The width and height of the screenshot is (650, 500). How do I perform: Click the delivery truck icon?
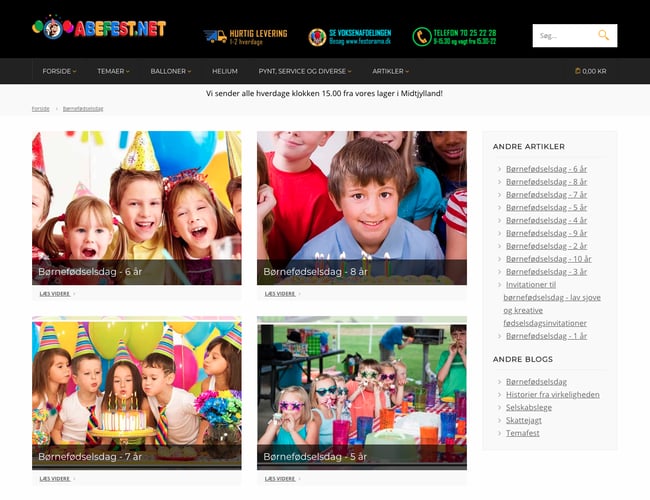214,36
